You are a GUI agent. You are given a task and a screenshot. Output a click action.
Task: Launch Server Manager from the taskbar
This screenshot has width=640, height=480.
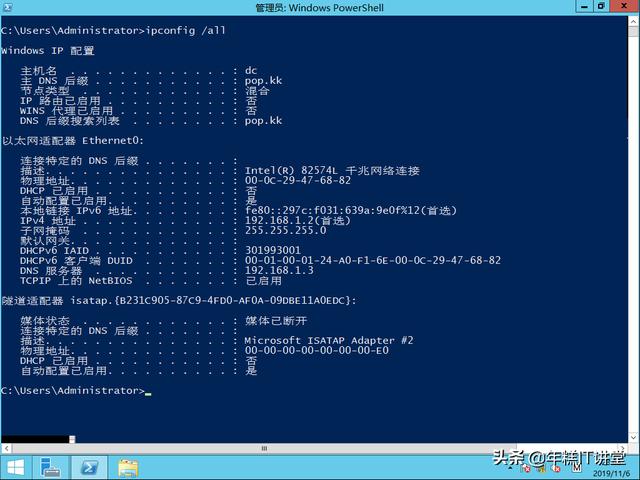point(51,468)
